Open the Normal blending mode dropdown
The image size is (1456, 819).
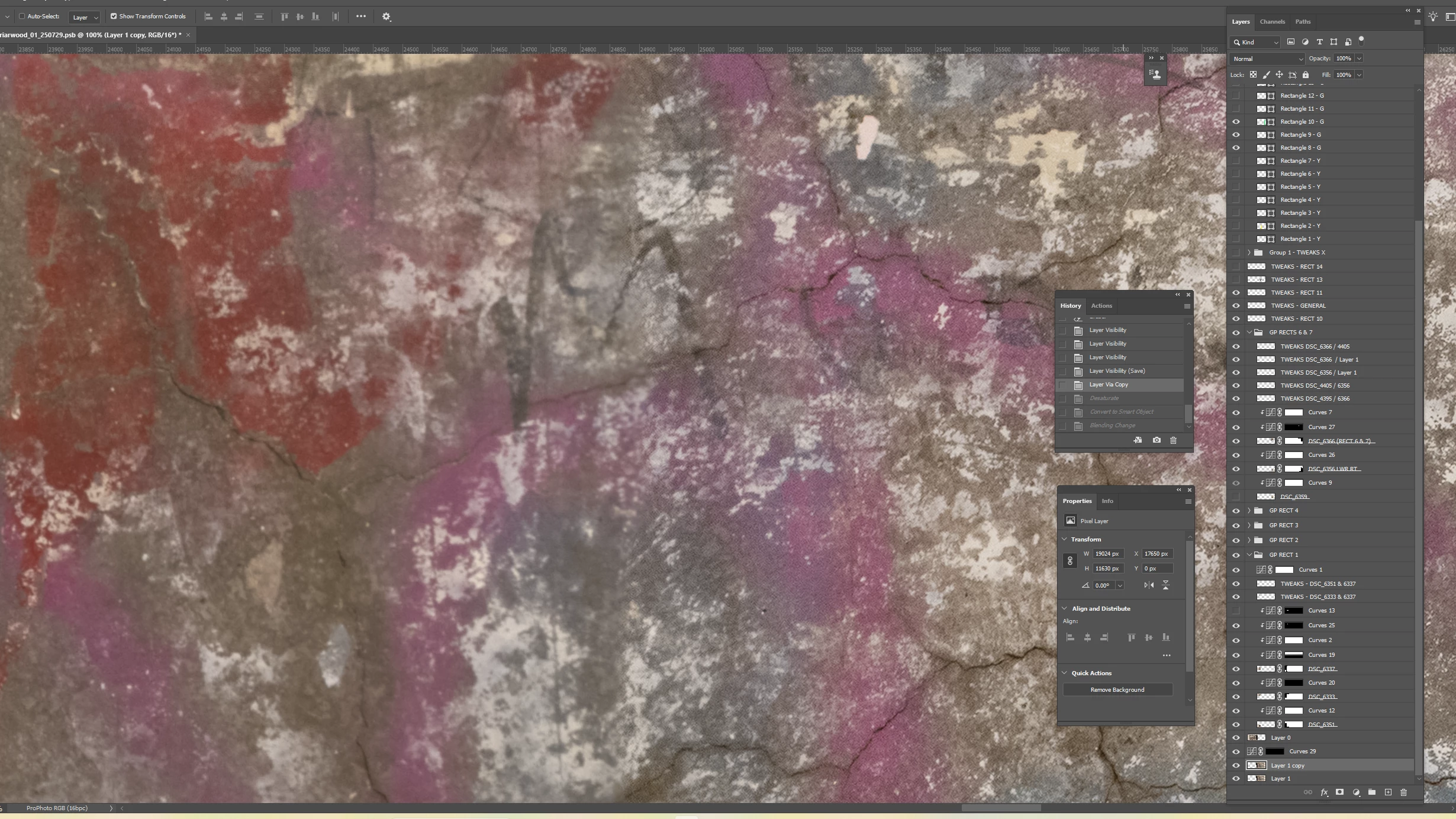coord(1267,59)
